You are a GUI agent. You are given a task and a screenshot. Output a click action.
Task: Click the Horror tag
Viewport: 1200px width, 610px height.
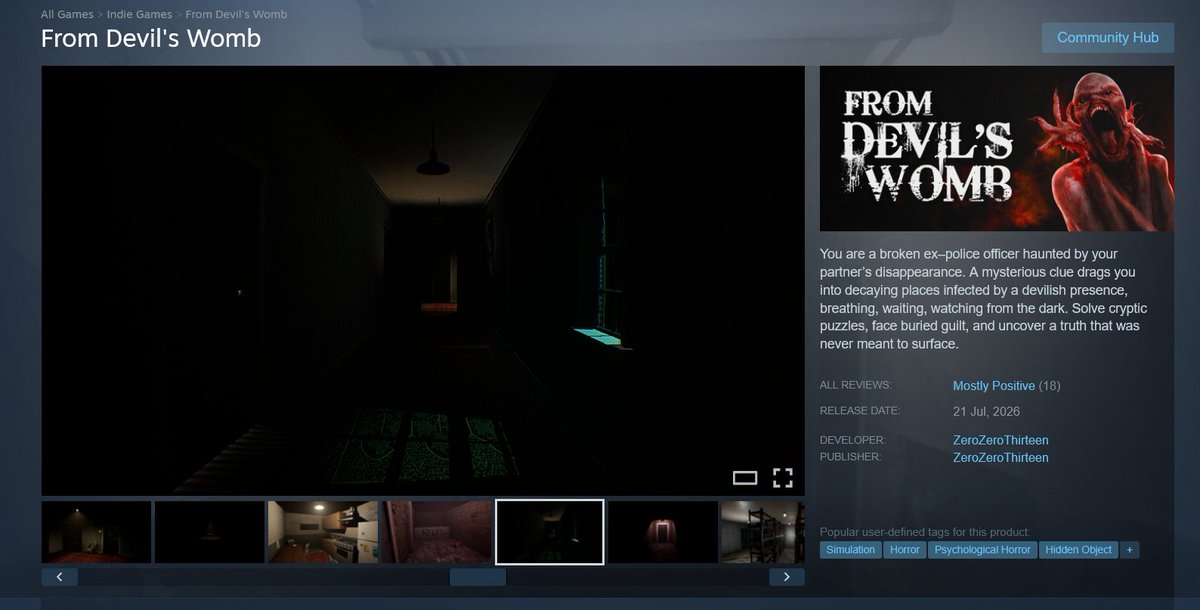coord(904,550)
